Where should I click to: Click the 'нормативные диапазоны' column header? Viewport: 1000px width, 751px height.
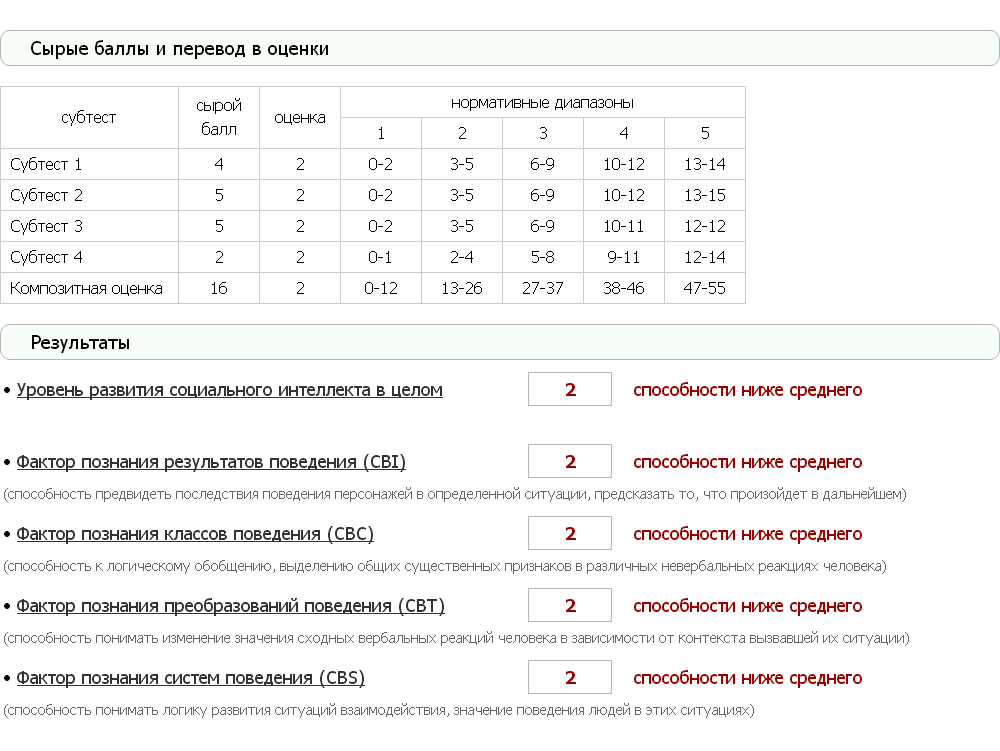pos(542,102)
